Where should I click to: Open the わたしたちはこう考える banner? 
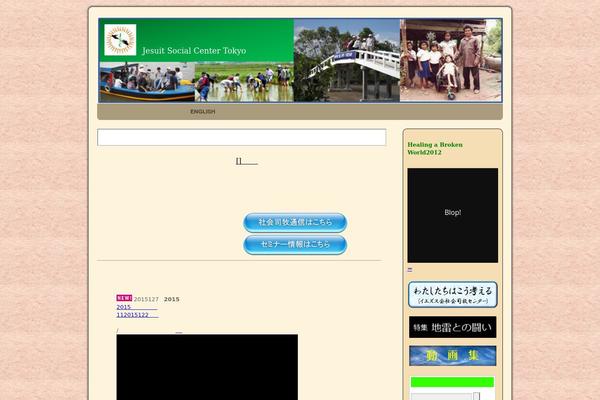pyautogui.click(x=453, y=294)
